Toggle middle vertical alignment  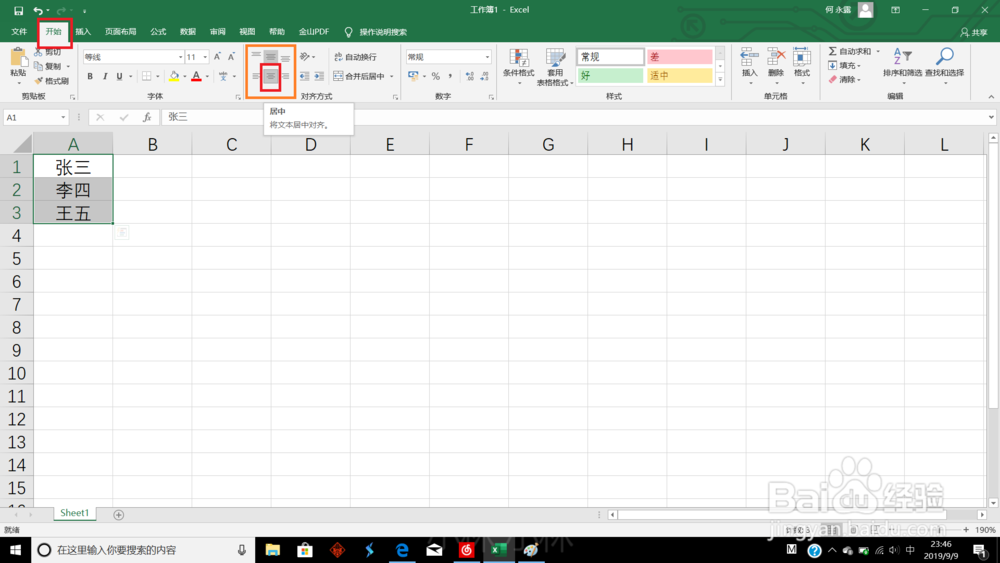coord(271,57)
